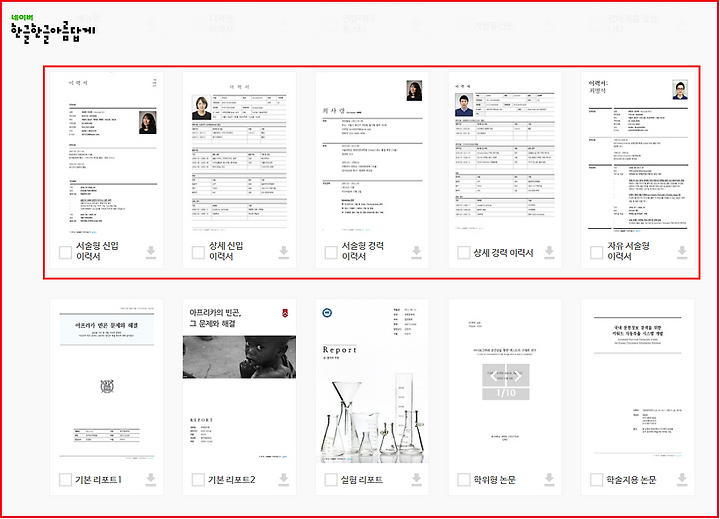The image size is (720, 519).
Task: Click the '실험 리포트' label
Action: [x=361, y=480]
